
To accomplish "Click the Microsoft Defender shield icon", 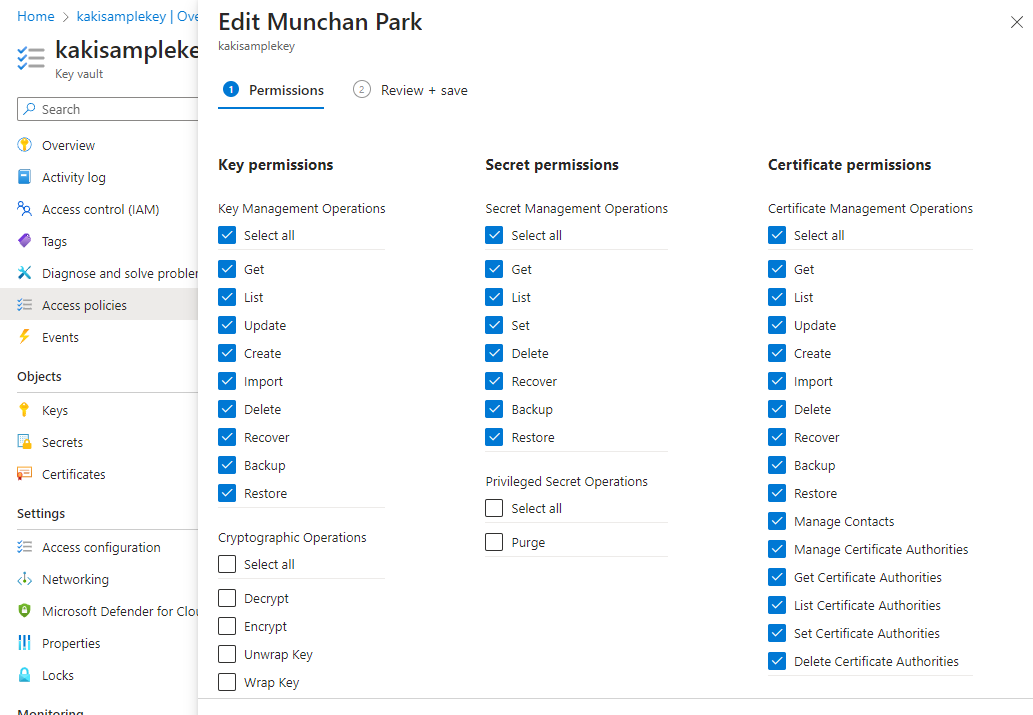I will pyautogui.click(x=24, y=610).
